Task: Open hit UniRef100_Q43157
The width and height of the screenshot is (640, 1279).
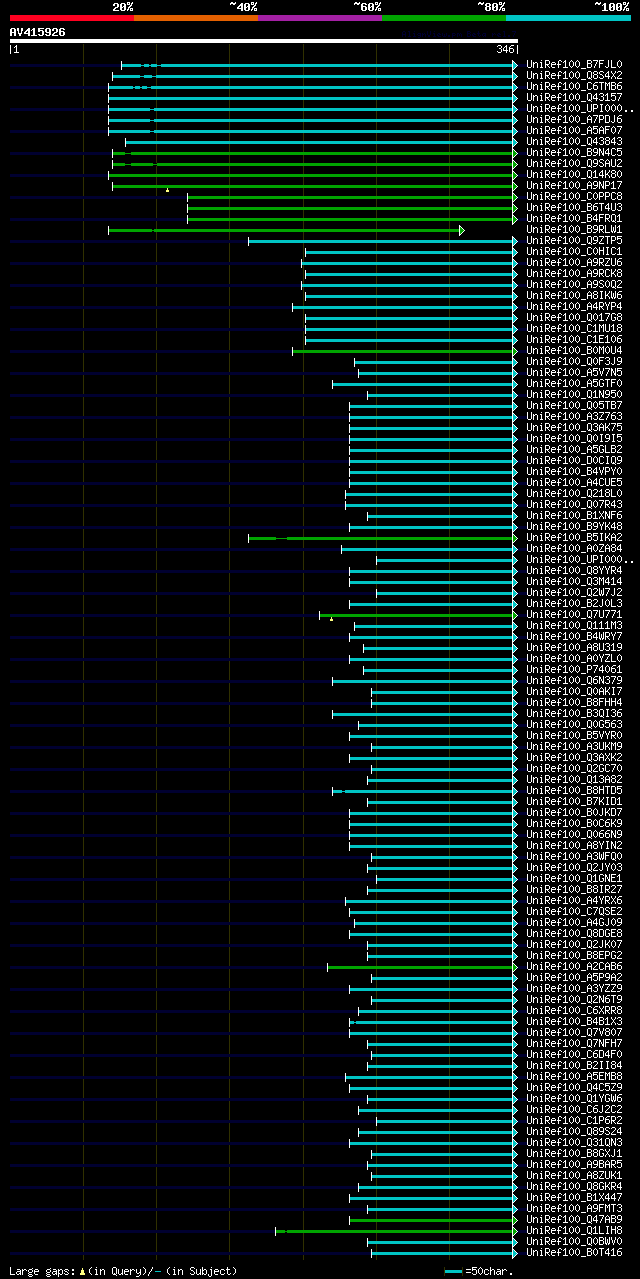Action: coord(574,97)
